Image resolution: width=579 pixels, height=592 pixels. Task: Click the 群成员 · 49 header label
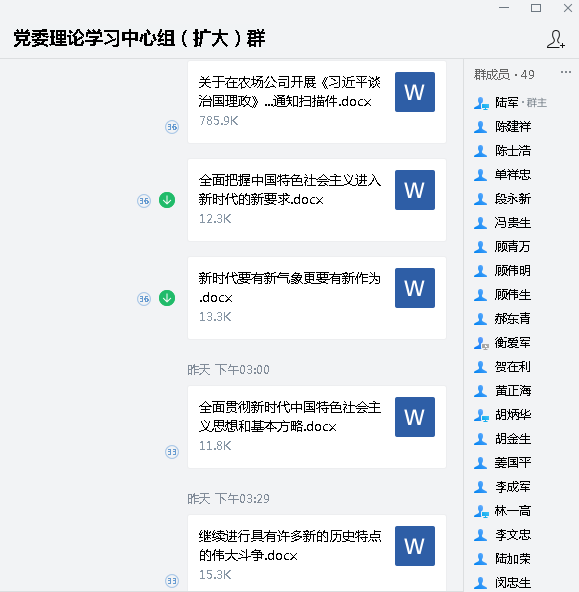point(504,75)
